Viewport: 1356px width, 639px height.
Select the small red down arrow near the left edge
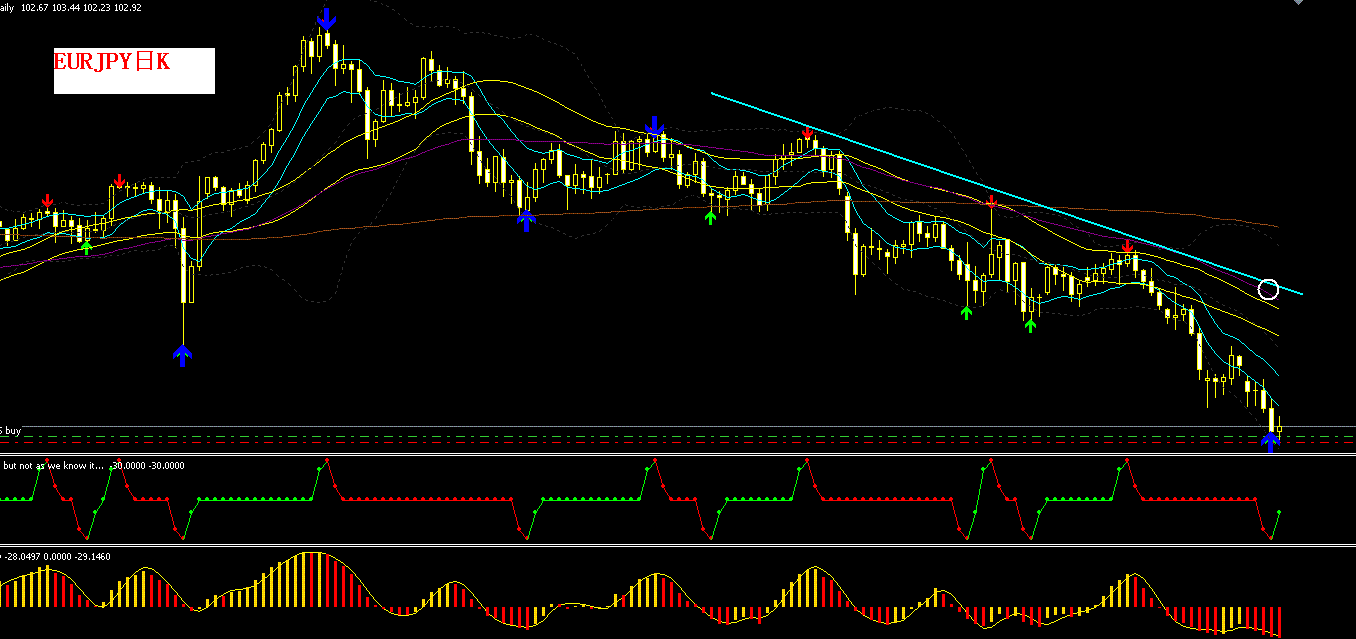(48, 201)
